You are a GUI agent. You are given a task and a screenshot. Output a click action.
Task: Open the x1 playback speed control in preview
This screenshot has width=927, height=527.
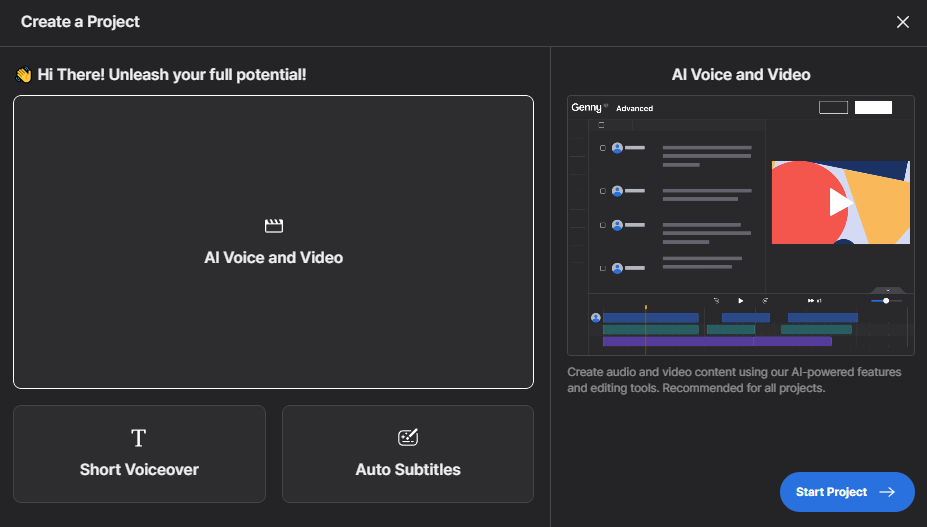[815, 300]
